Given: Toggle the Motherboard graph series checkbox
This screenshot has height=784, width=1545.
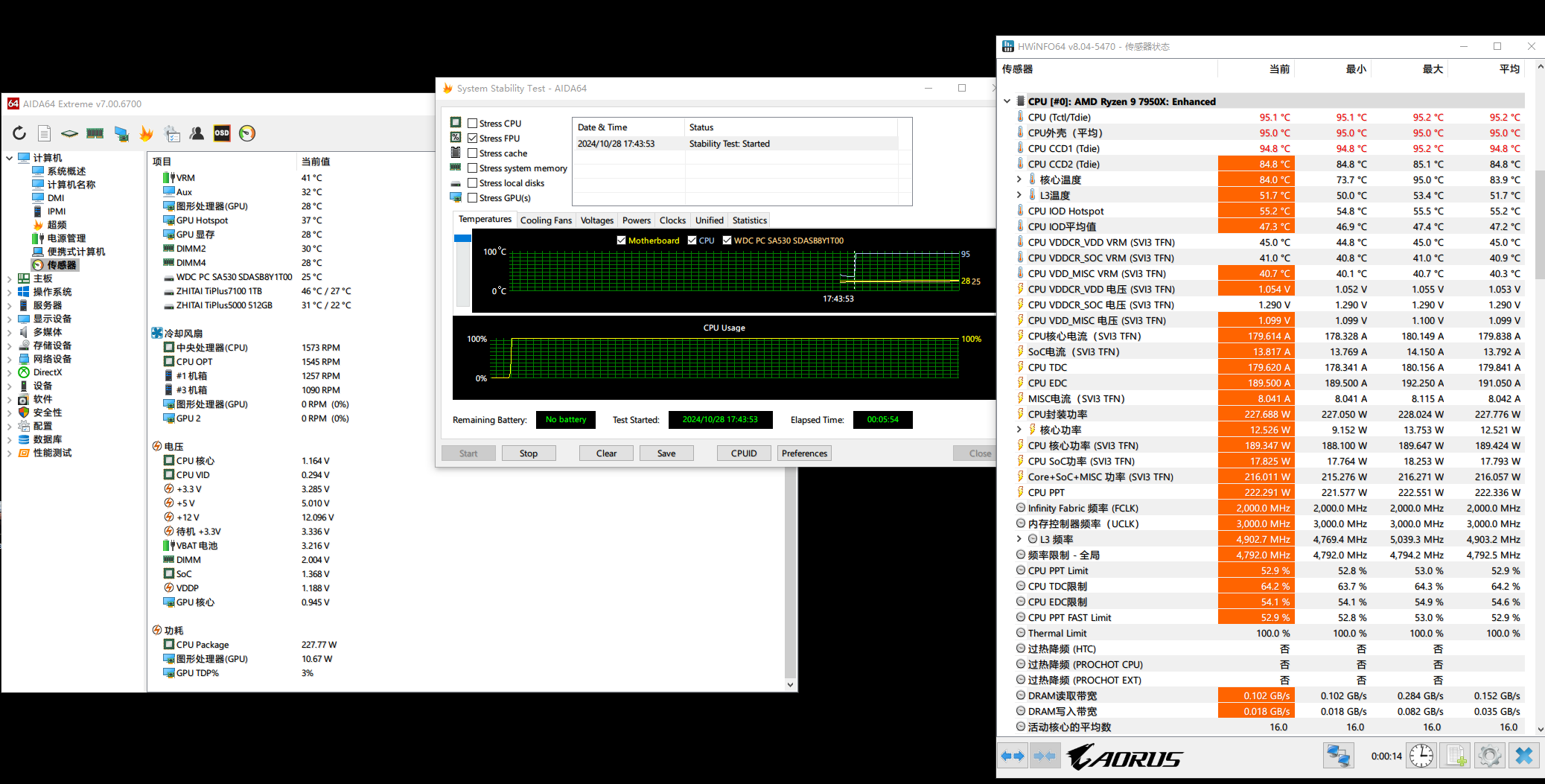Looking at the screenshot, I should point(621,240).
